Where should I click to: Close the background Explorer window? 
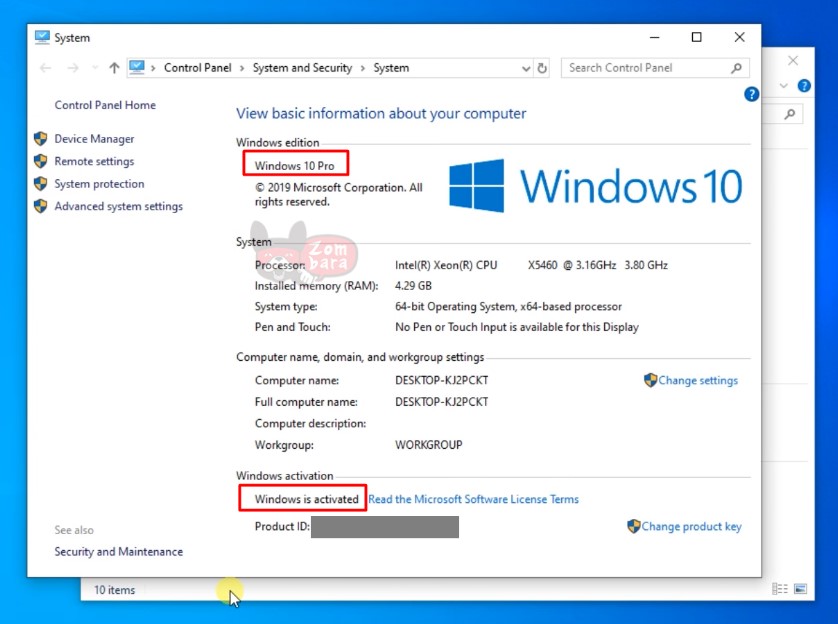point(793,60)
